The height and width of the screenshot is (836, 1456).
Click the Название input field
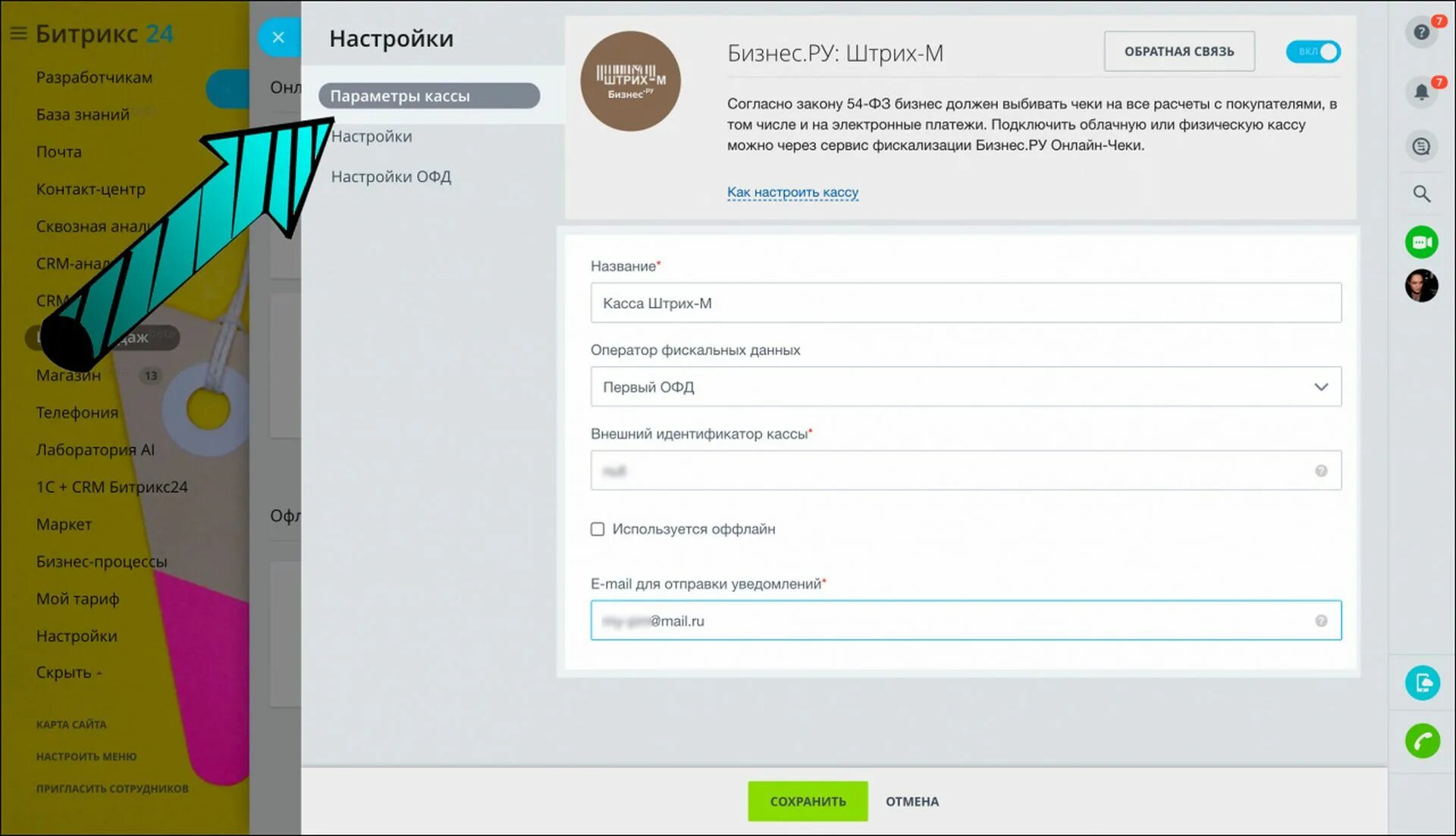(x=965, y=303)
